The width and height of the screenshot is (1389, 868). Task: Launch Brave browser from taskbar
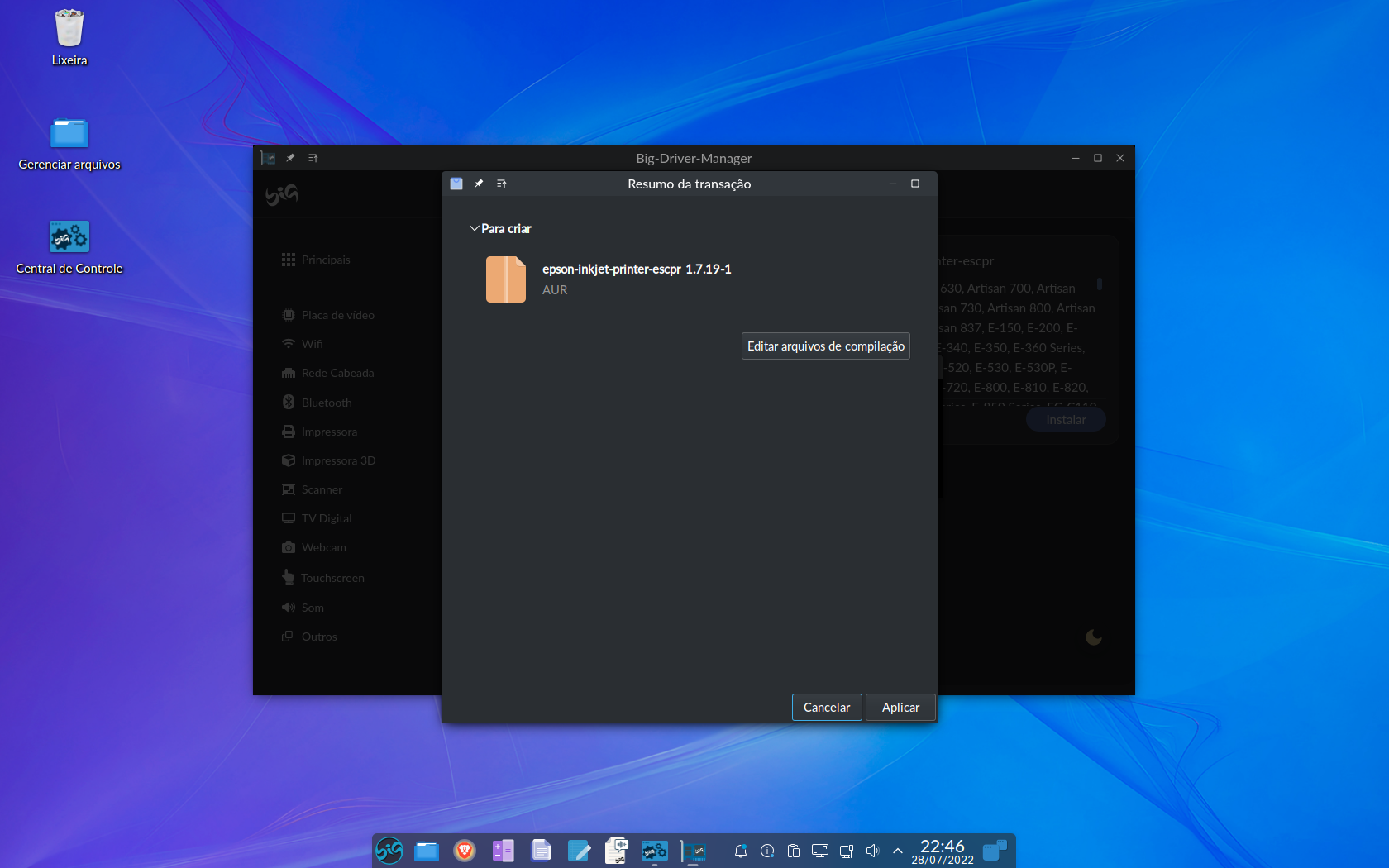(465, 850)
